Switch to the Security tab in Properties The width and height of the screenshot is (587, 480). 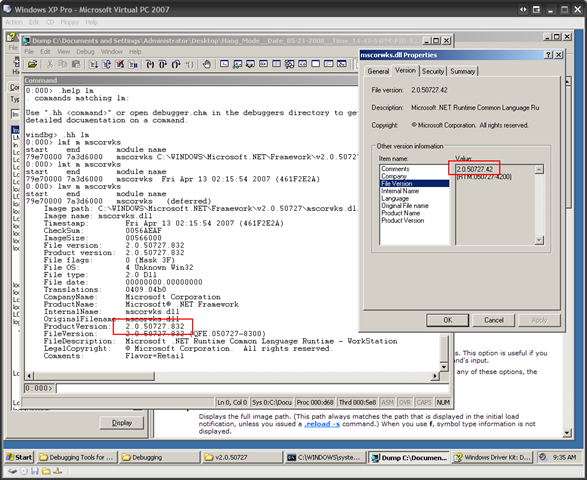433,71
